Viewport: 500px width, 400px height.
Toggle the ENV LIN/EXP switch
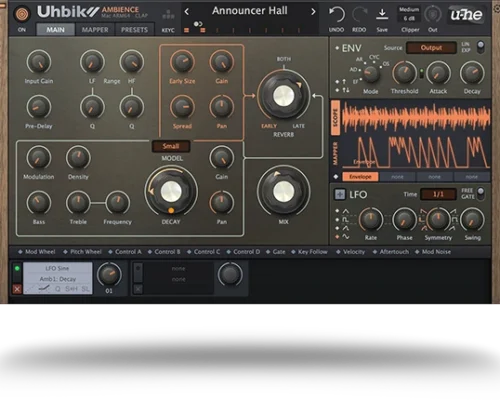[480, 47]
